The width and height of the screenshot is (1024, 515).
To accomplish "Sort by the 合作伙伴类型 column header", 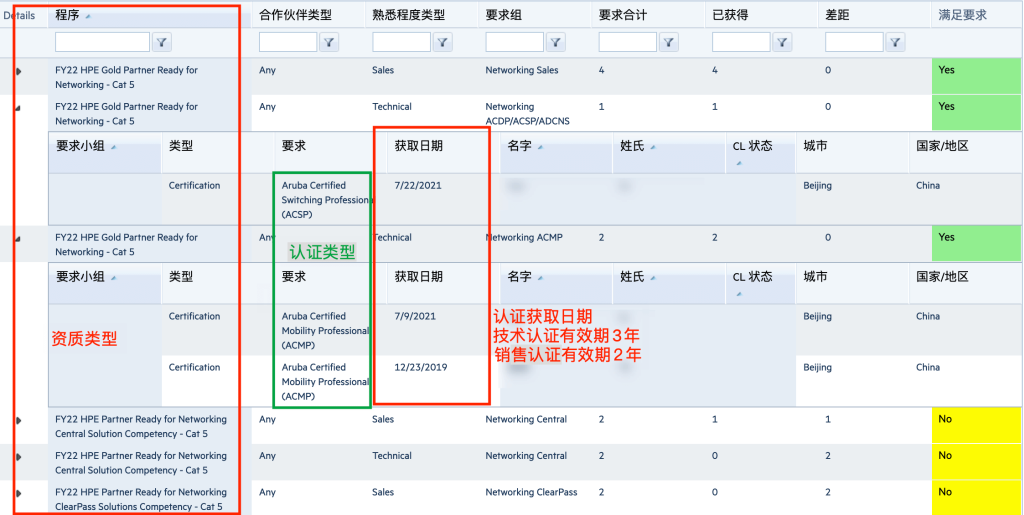I will [x=295, y=15].
